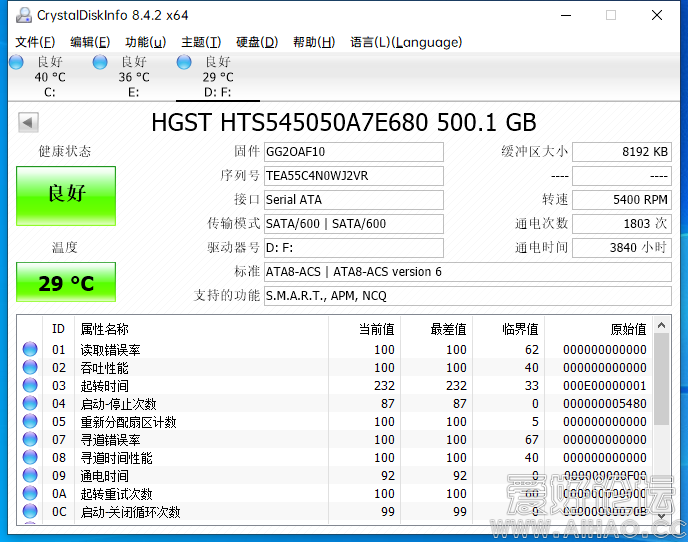Go to previous disk with left arrow

[x=28, y=122]
